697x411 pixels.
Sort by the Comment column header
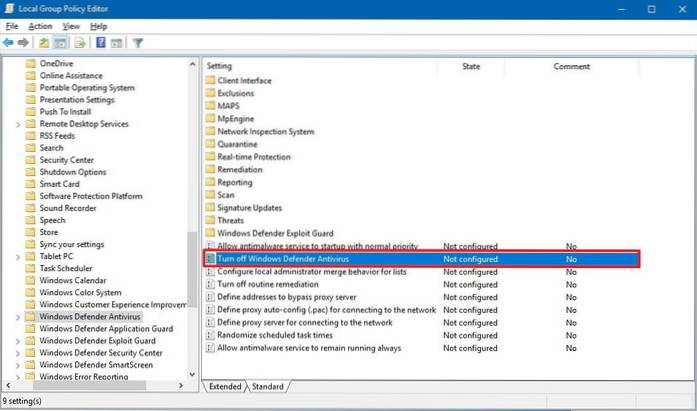(x=572, y=66)
